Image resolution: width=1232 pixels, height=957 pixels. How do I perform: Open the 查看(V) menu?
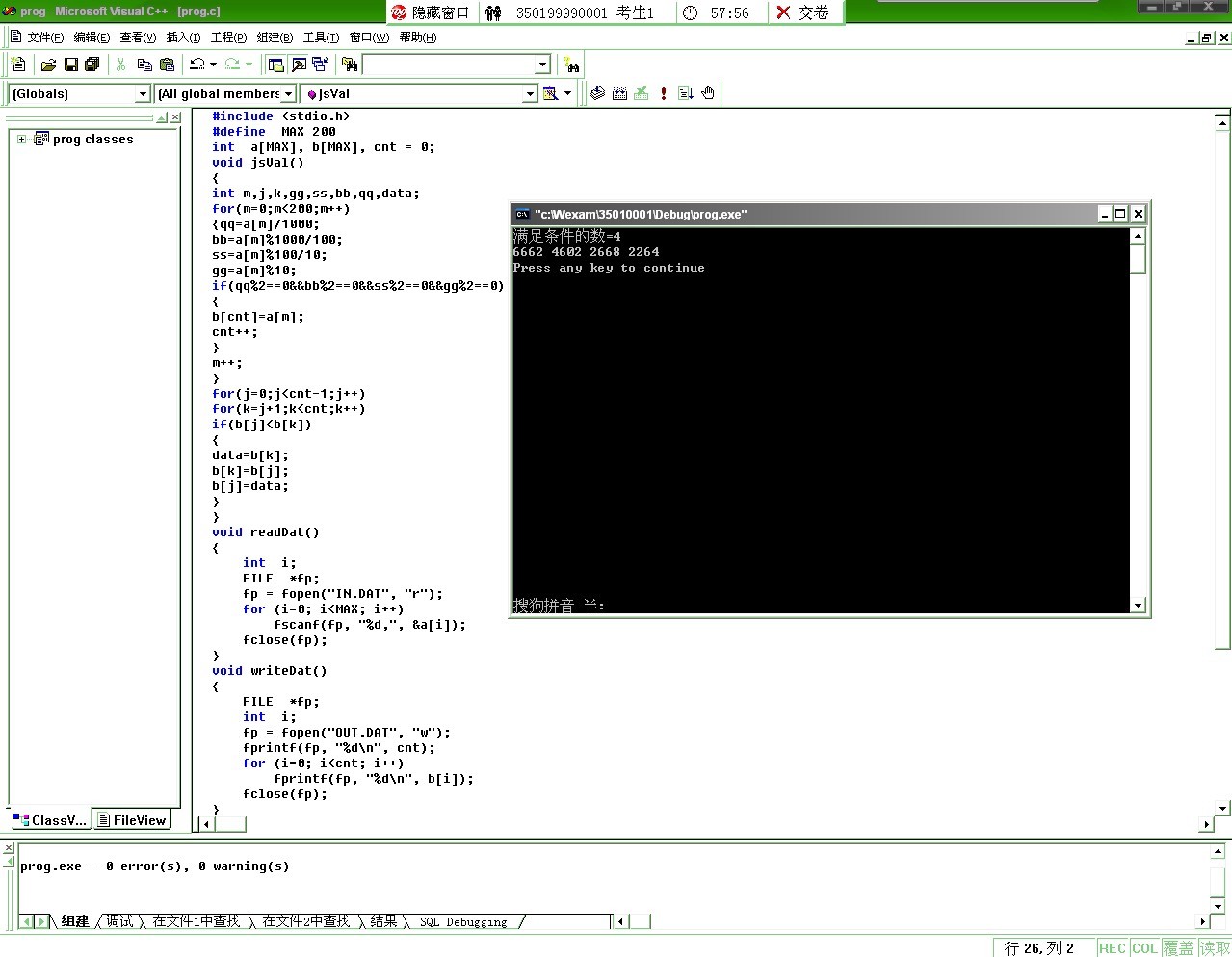[x=138, y=38]
